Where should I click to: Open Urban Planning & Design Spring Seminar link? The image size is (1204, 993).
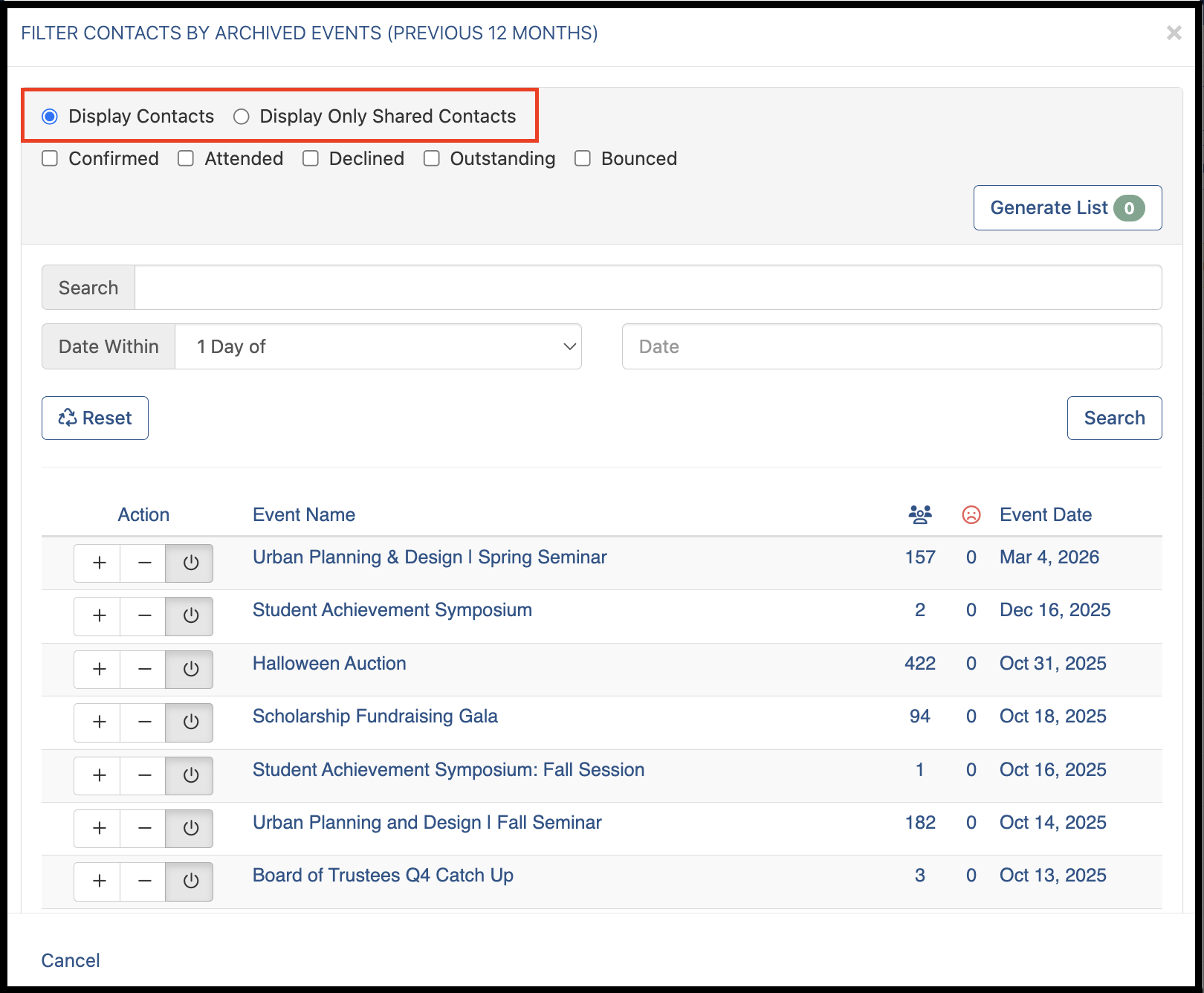pyautogui.click(x=430, y=557)
